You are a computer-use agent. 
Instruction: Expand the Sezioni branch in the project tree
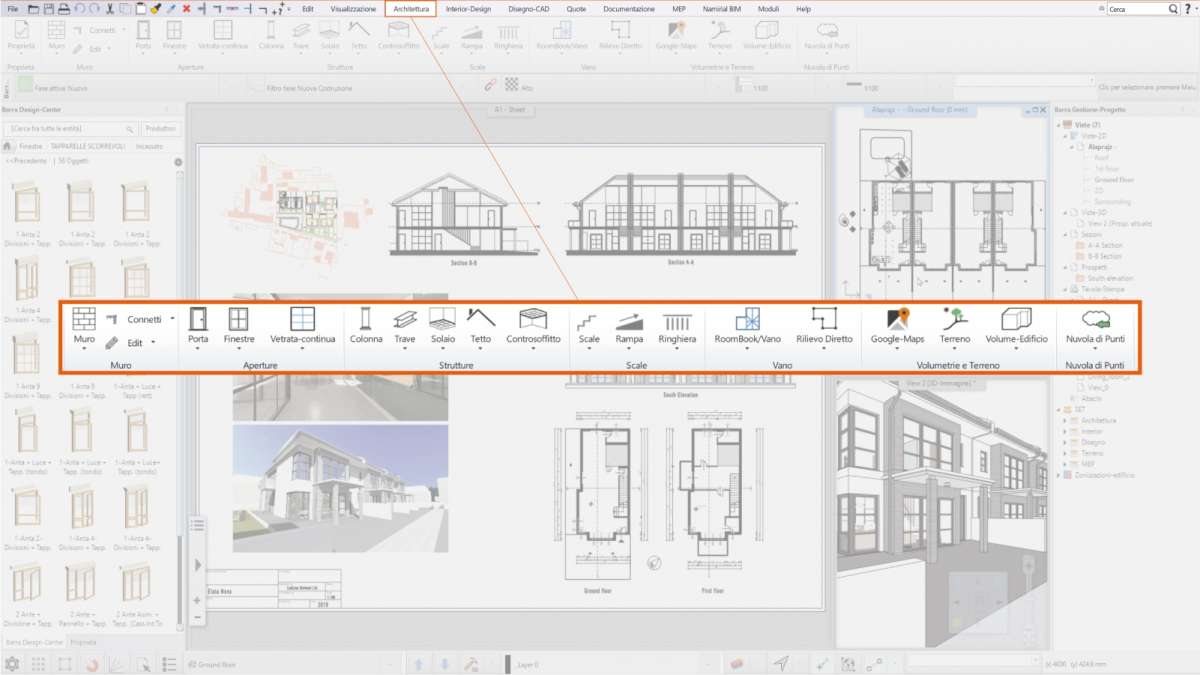(x=1064, y=234)
